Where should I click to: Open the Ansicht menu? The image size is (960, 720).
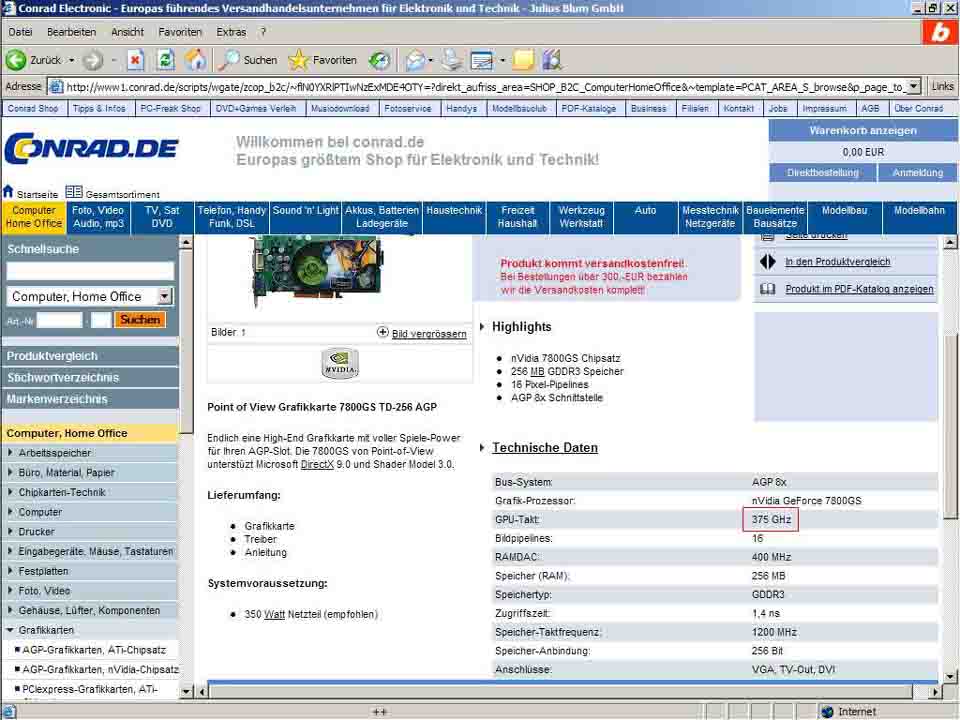(x=127, y=32)
